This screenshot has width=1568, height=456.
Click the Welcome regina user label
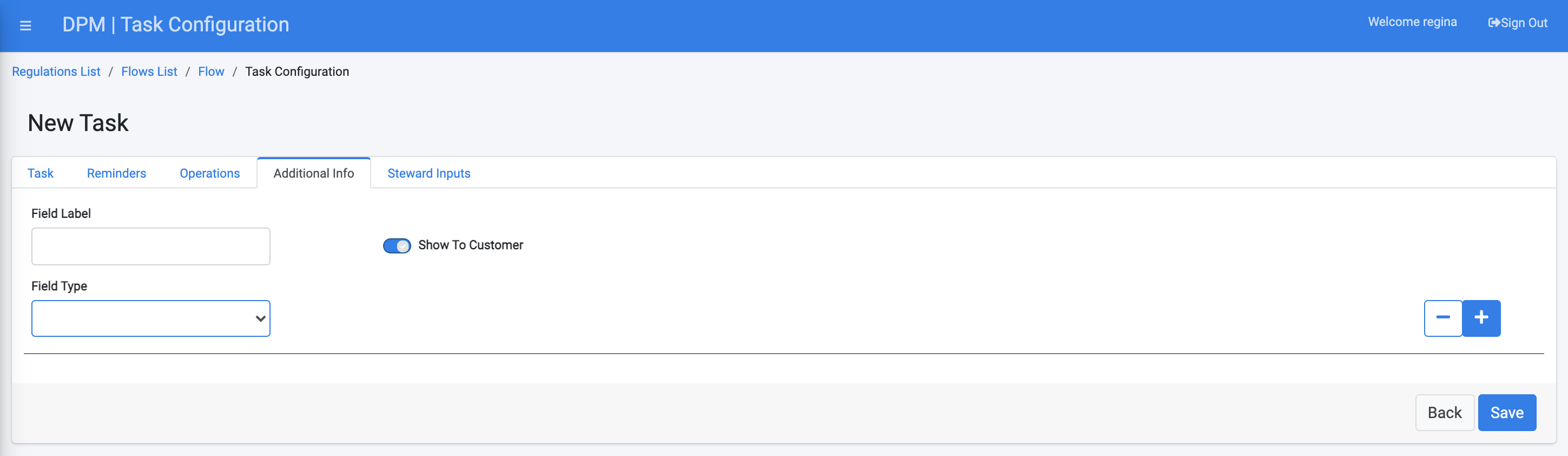click(1412, 22)
